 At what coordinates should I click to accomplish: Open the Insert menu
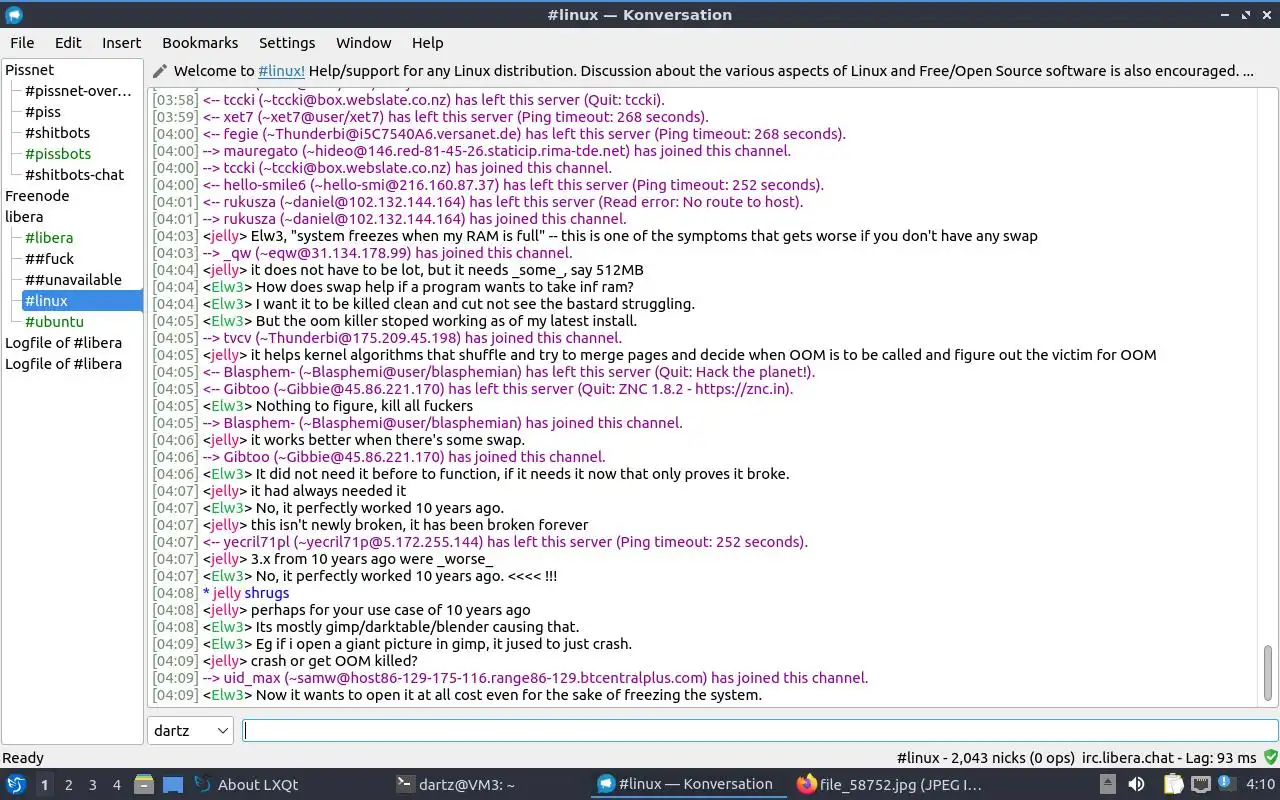coord(121,43)
